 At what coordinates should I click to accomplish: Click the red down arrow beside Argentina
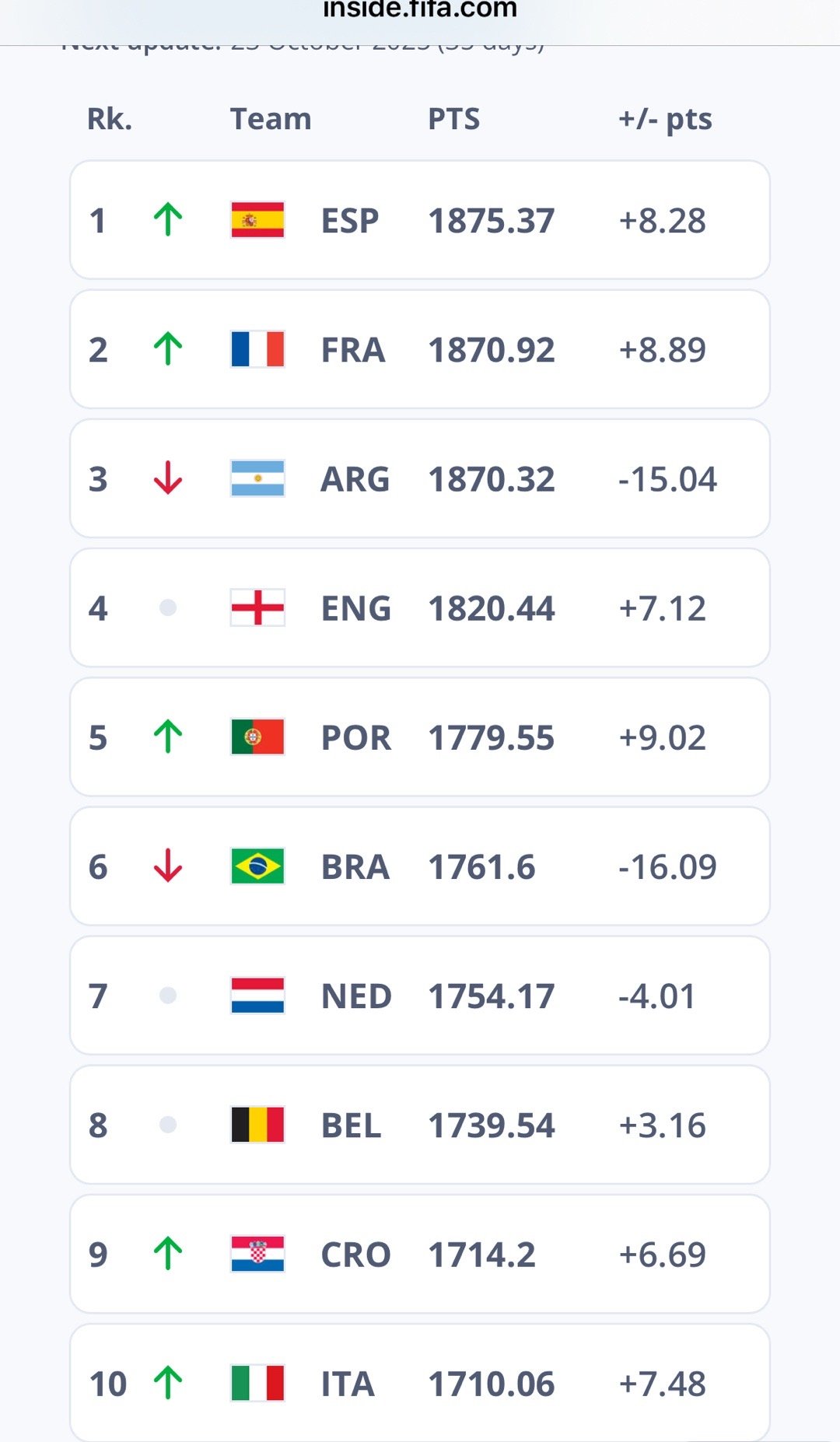pyautogui.click(x=168, y=478)
